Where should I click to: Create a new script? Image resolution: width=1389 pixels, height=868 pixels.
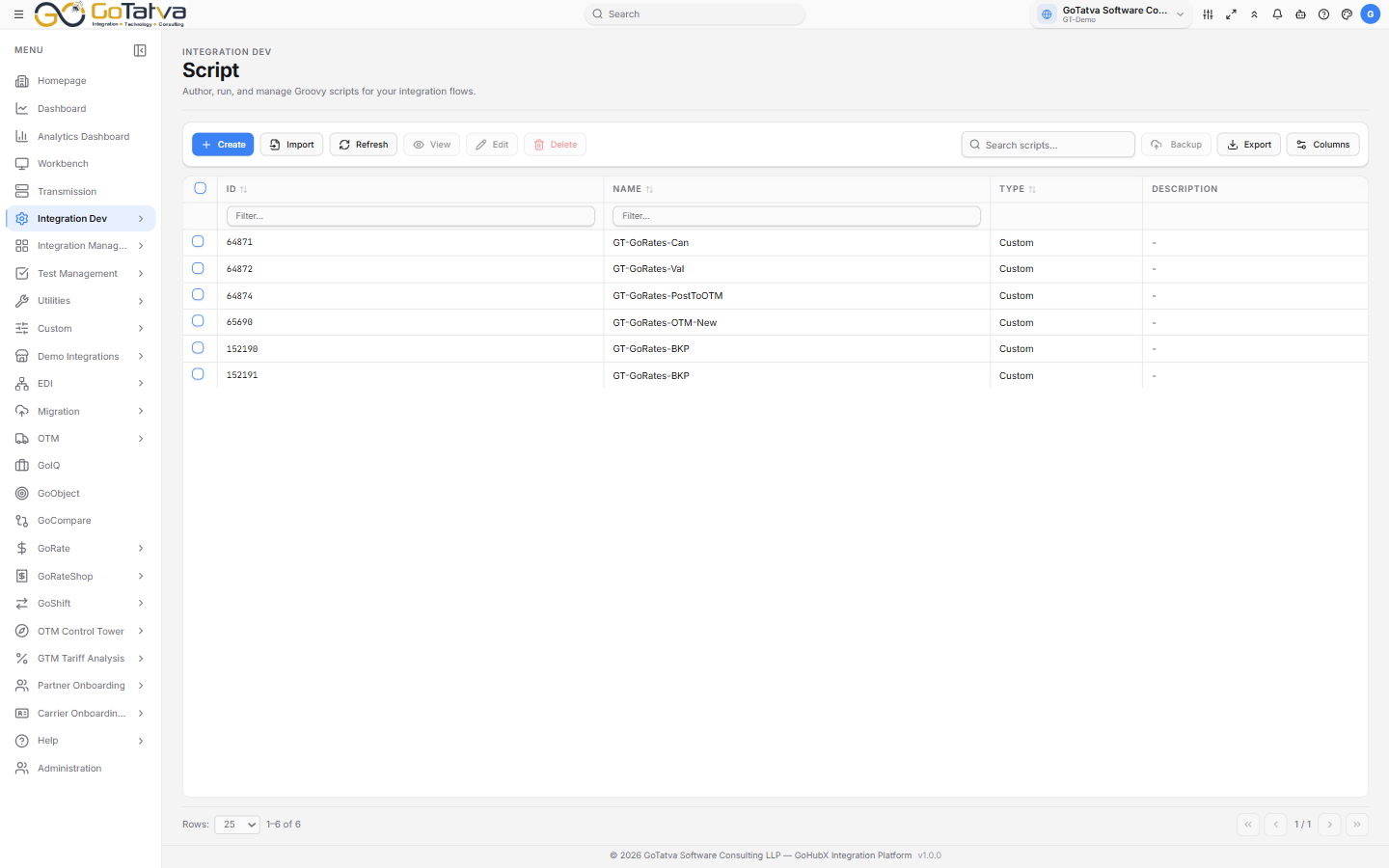pyautogui.click(x=223, y=145)
